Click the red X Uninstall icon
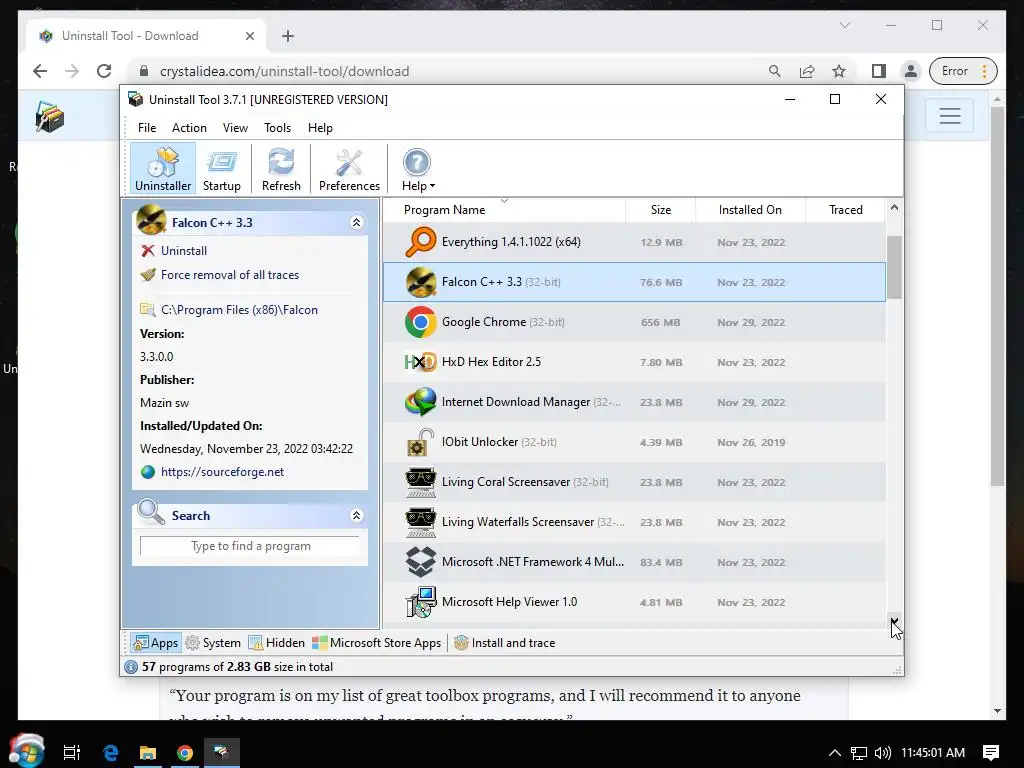Image resolution: width=1024 pixels, height=768 pixels. pos(148,251)
